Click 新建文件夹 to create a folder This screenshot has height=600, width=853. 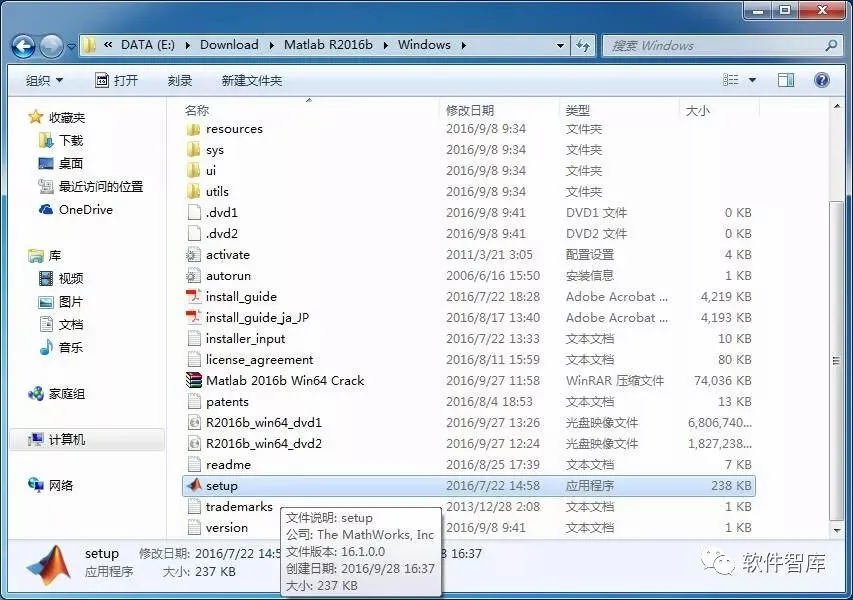252,81
